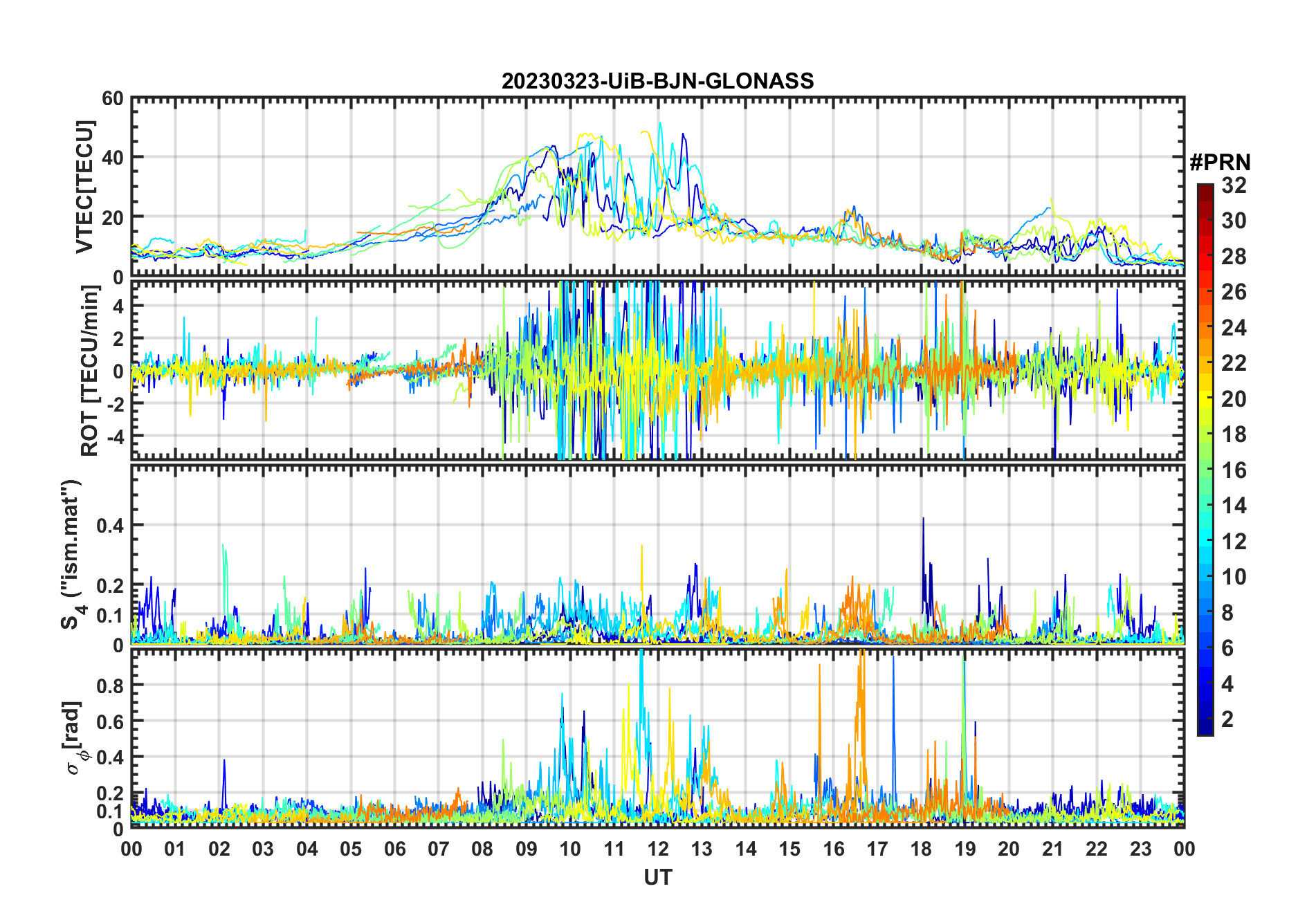Click the 60 tick on the VTEC axis
The width and height of the screenshot is (1316, 920).
(x=112, y=98)
